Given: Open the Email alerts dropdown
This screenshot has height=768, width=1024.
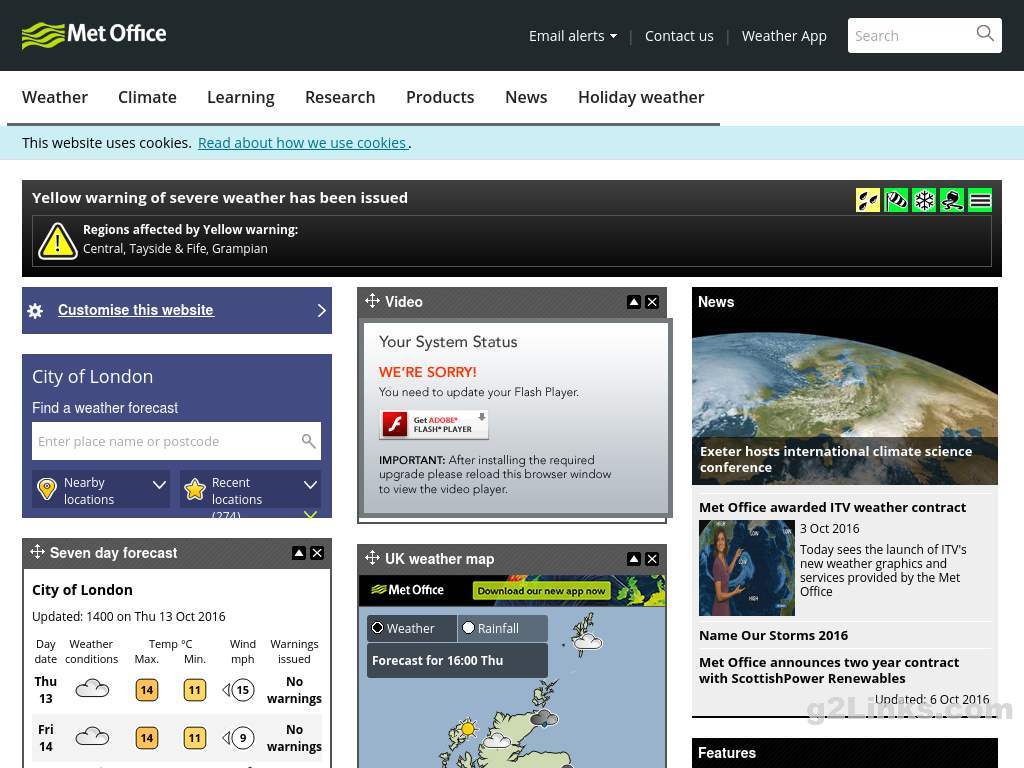Looking at the screenshot, I should pyautogui.click(x=573, y=36).
